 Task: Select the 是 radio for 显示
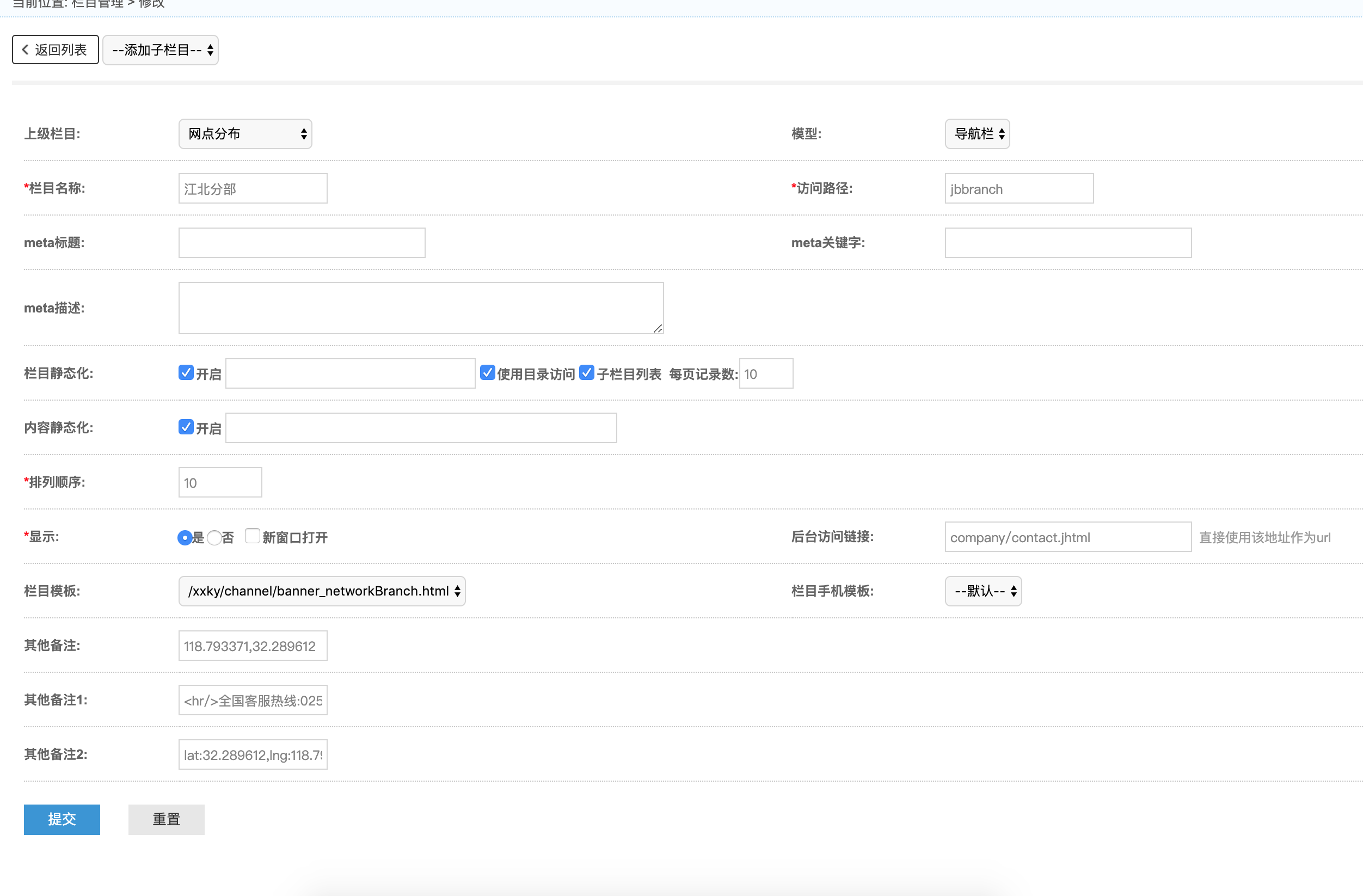pos(185,538)
